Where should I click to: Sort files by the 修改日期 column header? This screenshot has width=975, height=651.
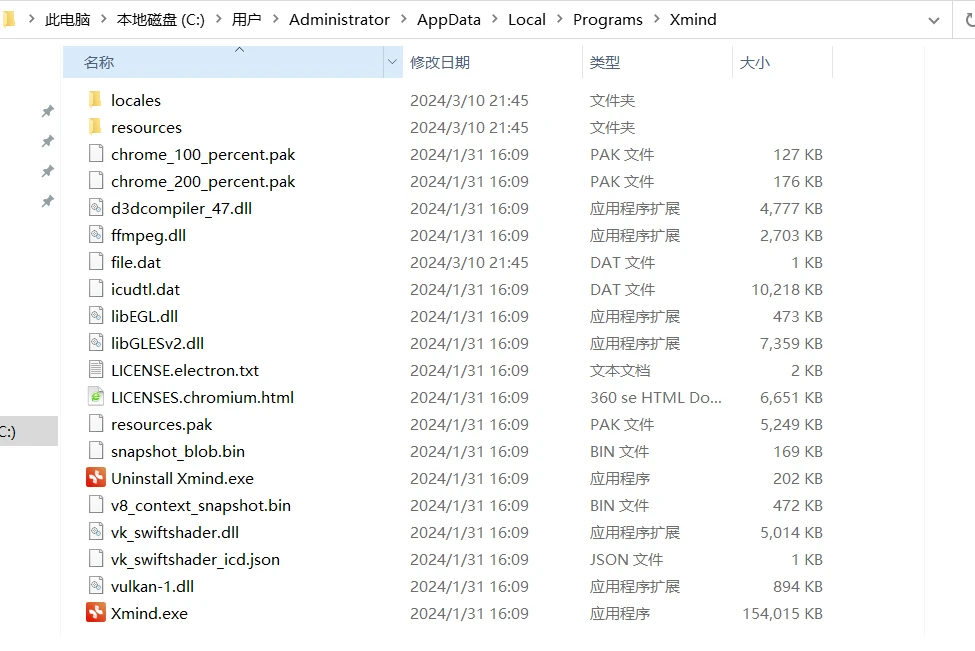coord(492,62)
